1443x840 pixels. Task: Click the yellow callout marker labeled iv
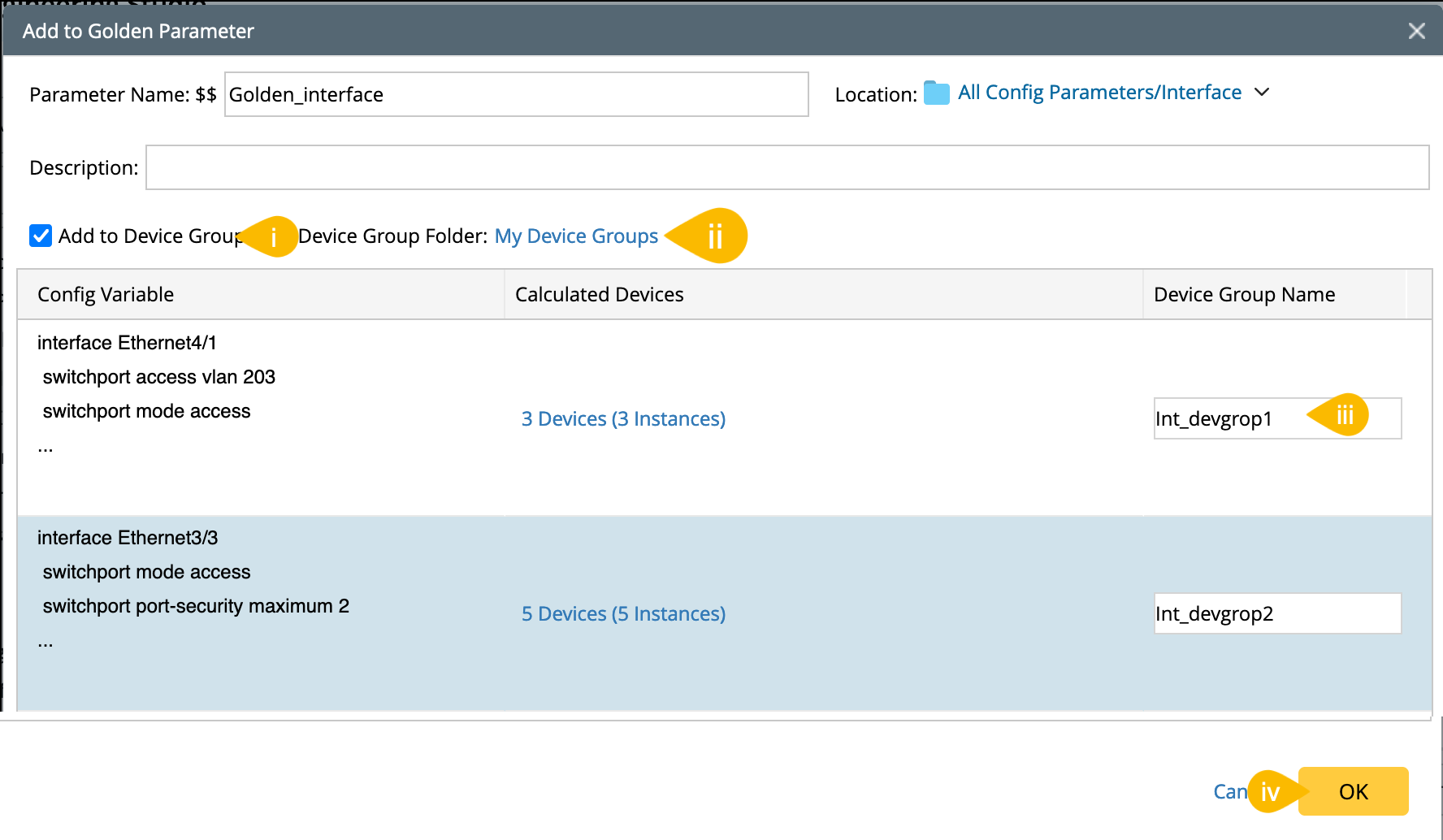1271,791
